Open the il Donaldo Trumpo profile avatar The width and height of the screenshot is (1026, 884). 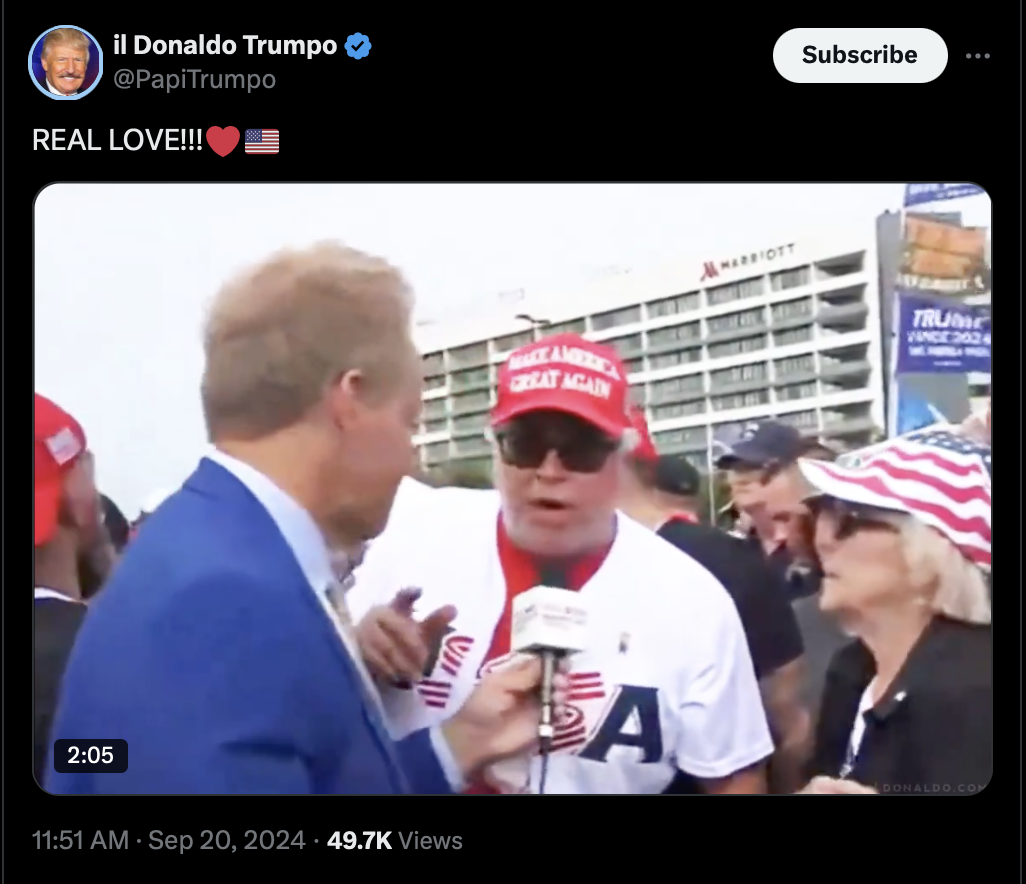click(65, 63)
